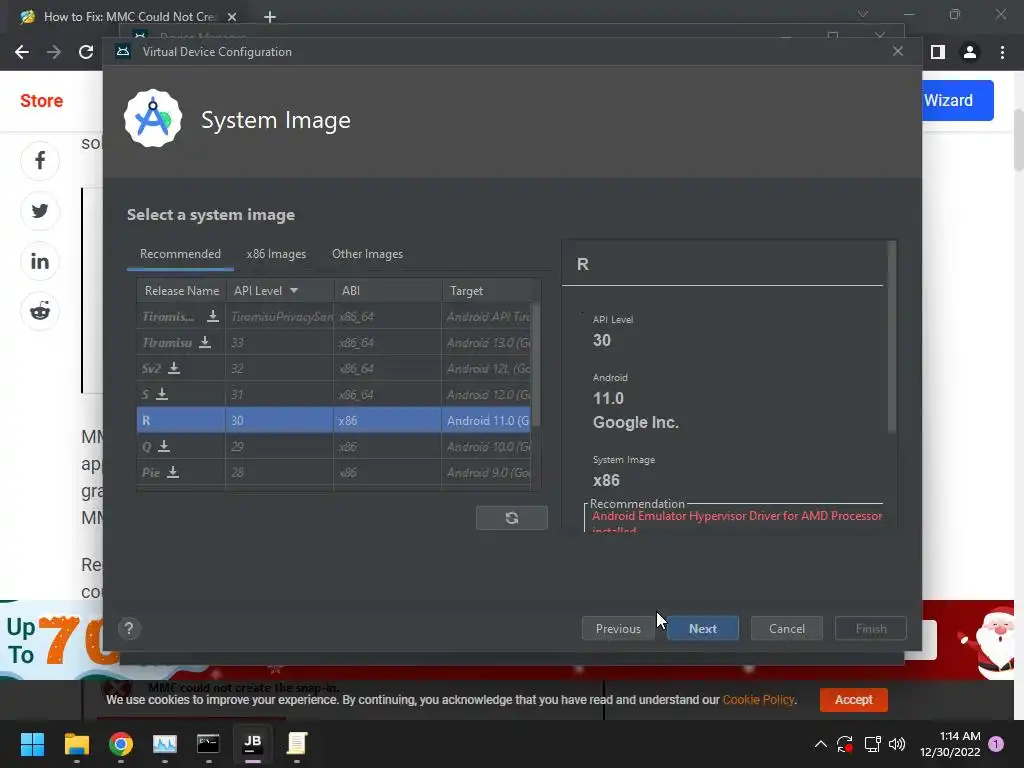Sort by the API Level column arrow

pyautogui.click(x=294, y=291)
